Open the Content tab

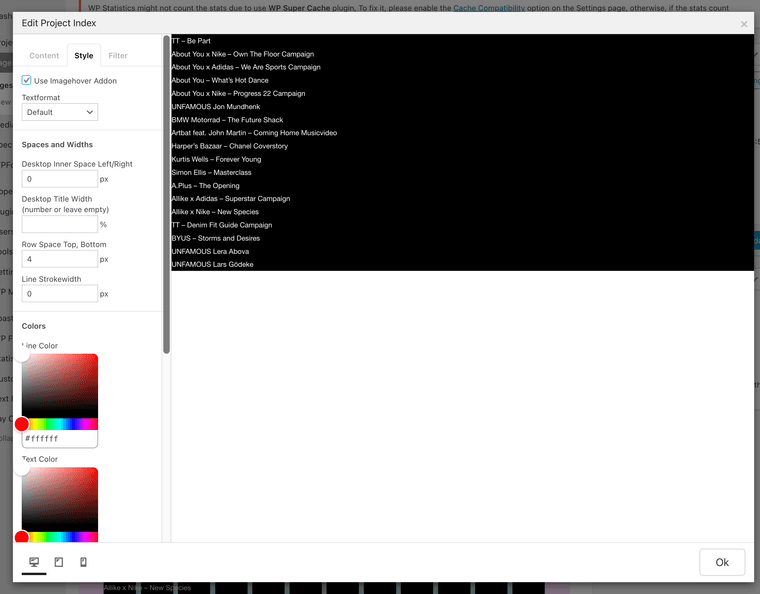pos(44,56)
